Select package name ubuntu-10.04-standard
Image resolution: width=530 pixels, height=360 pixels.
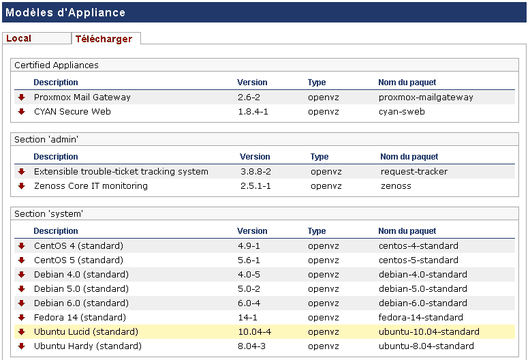click(429, 332)
